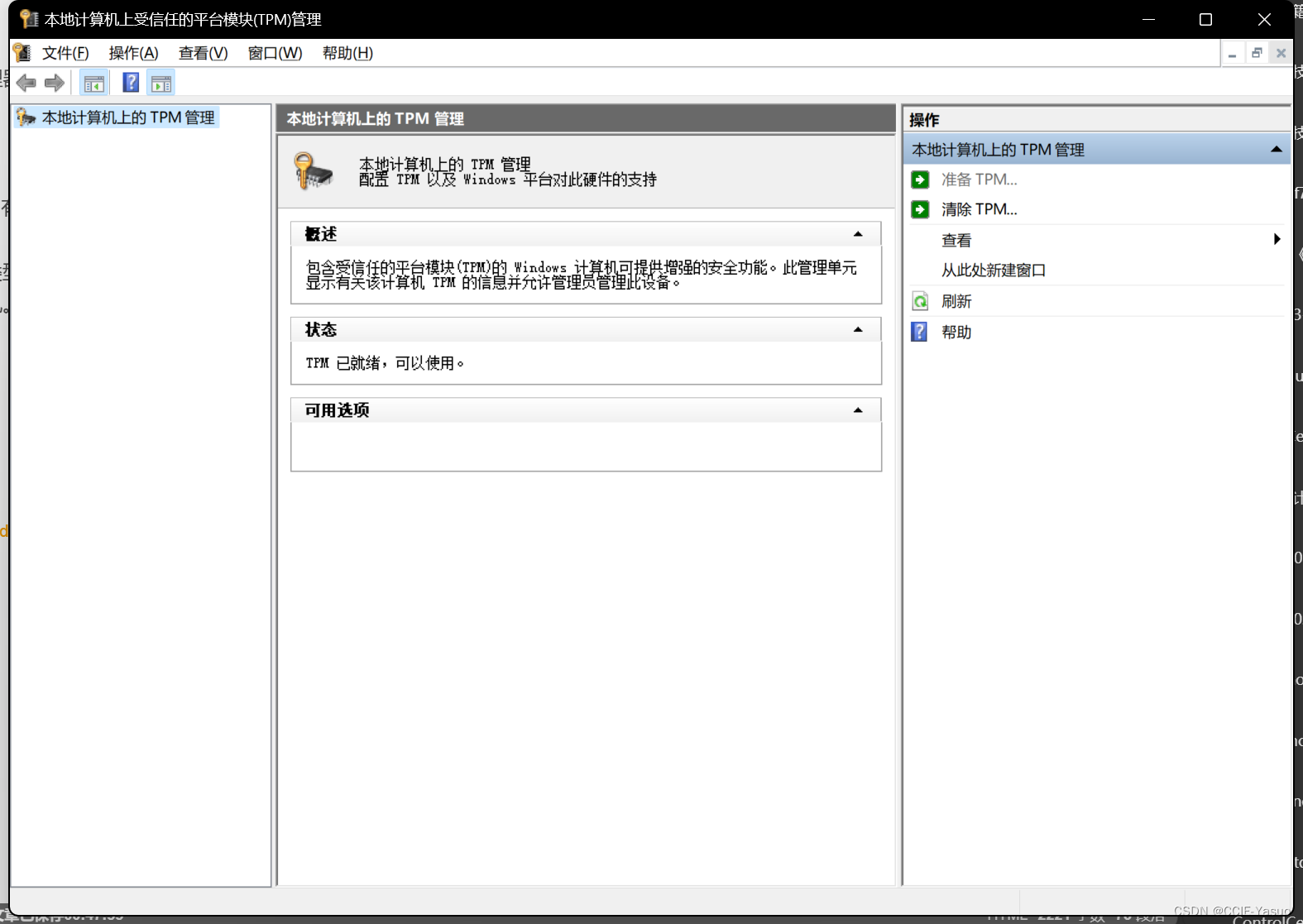Image resolution: width=1303 pixels, height=924 pixels.
Task: Toggle the console tree pane icon
Action: (94, 83)
